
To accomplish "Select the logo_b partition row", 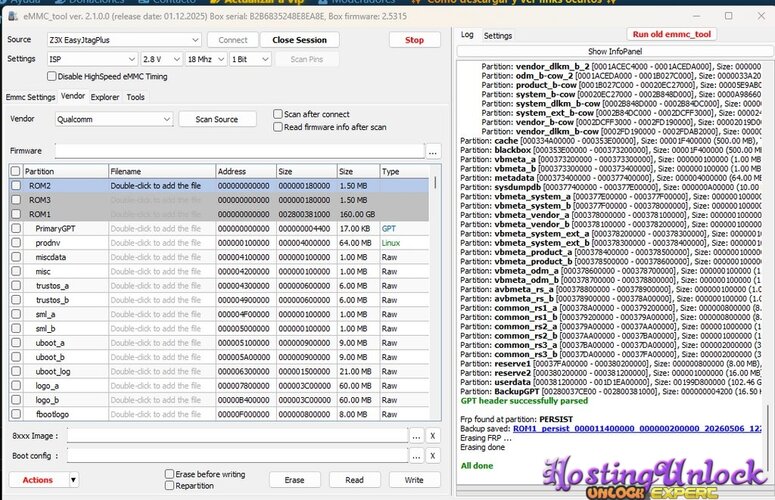I will click(219, 400).
